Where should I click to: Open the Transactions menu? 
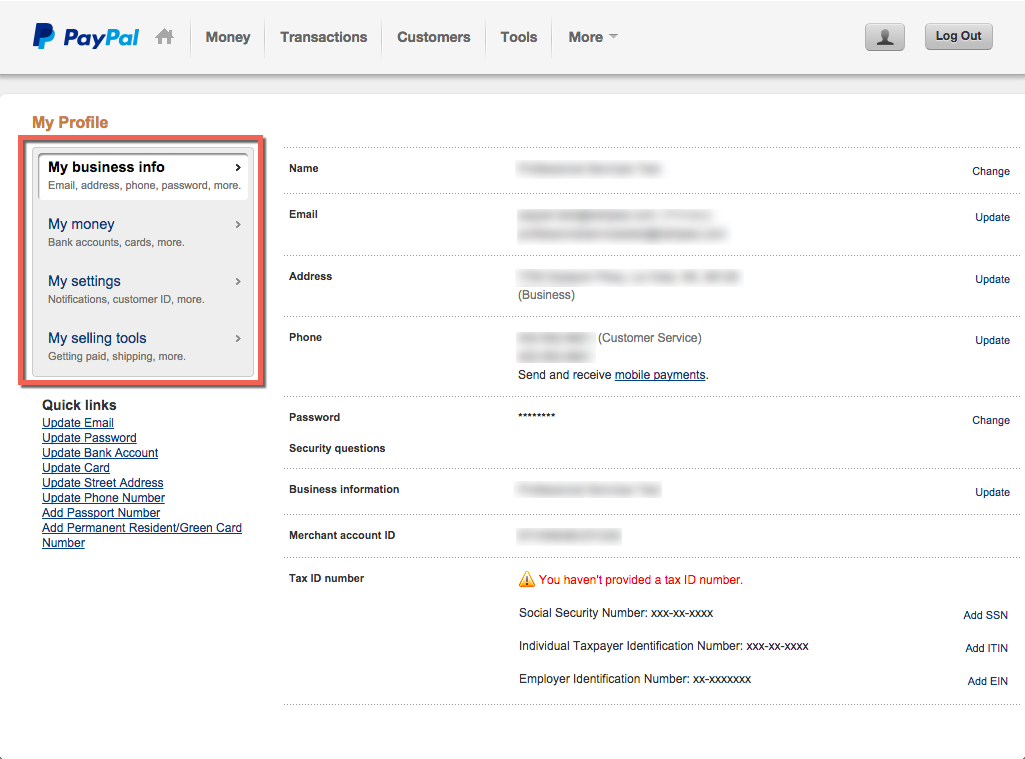[324, 37]
